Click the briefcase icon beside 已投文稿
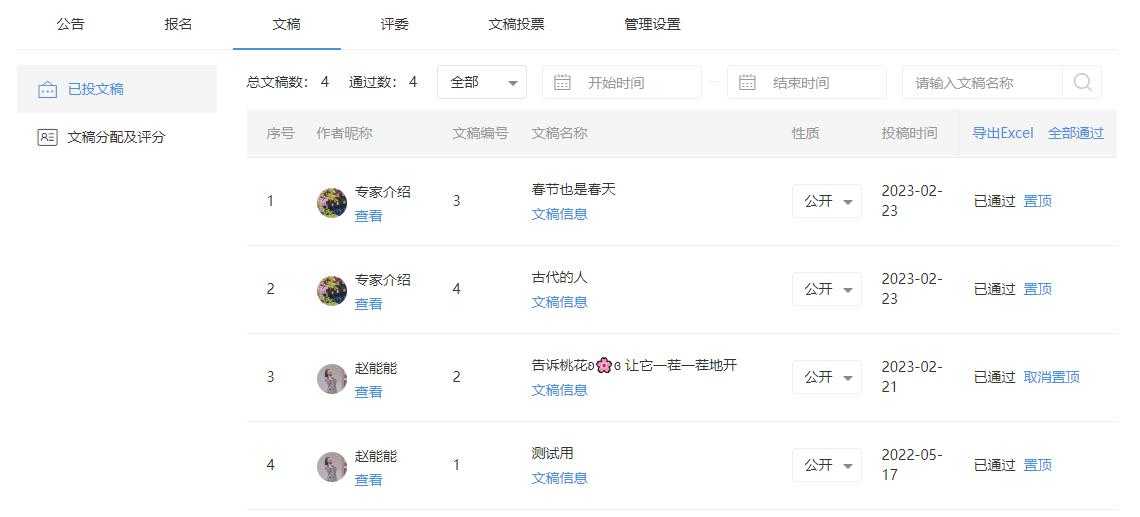The width and height of the screenshot is (1140, 517). [47, 89]
